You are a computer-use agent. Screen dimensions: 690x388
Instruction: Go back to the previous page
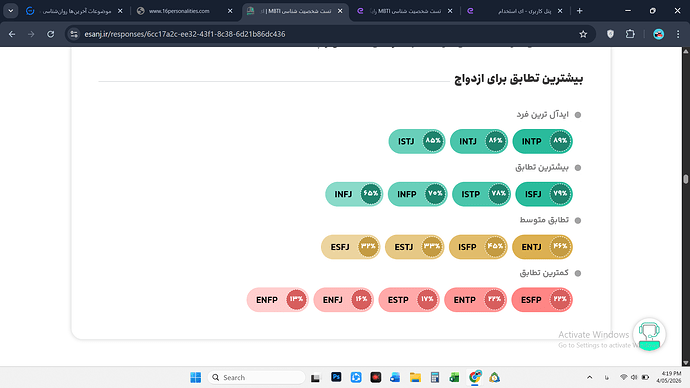tap(12, 34)
